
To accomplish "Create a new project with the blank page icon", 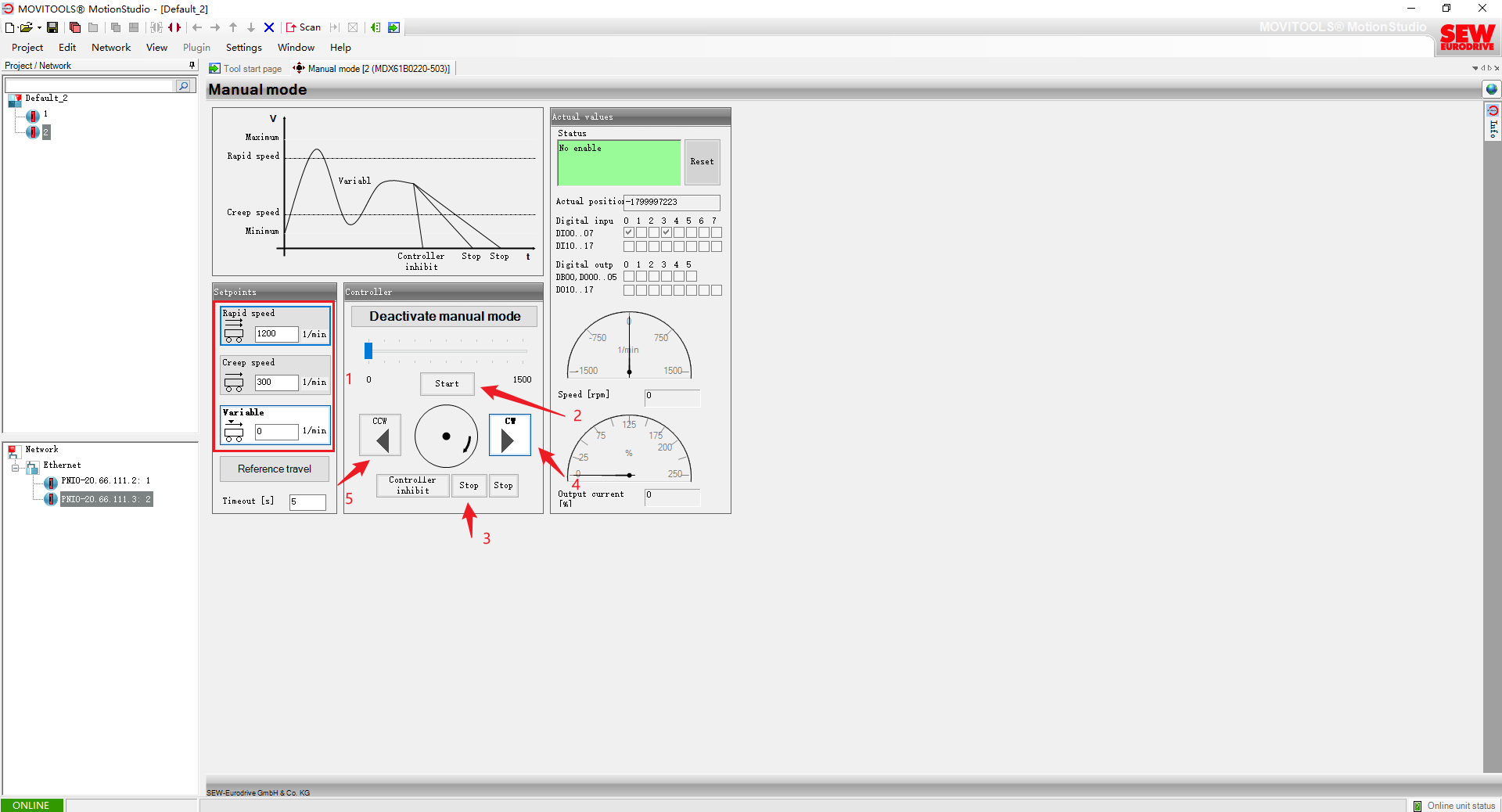I will click(9, 27).
